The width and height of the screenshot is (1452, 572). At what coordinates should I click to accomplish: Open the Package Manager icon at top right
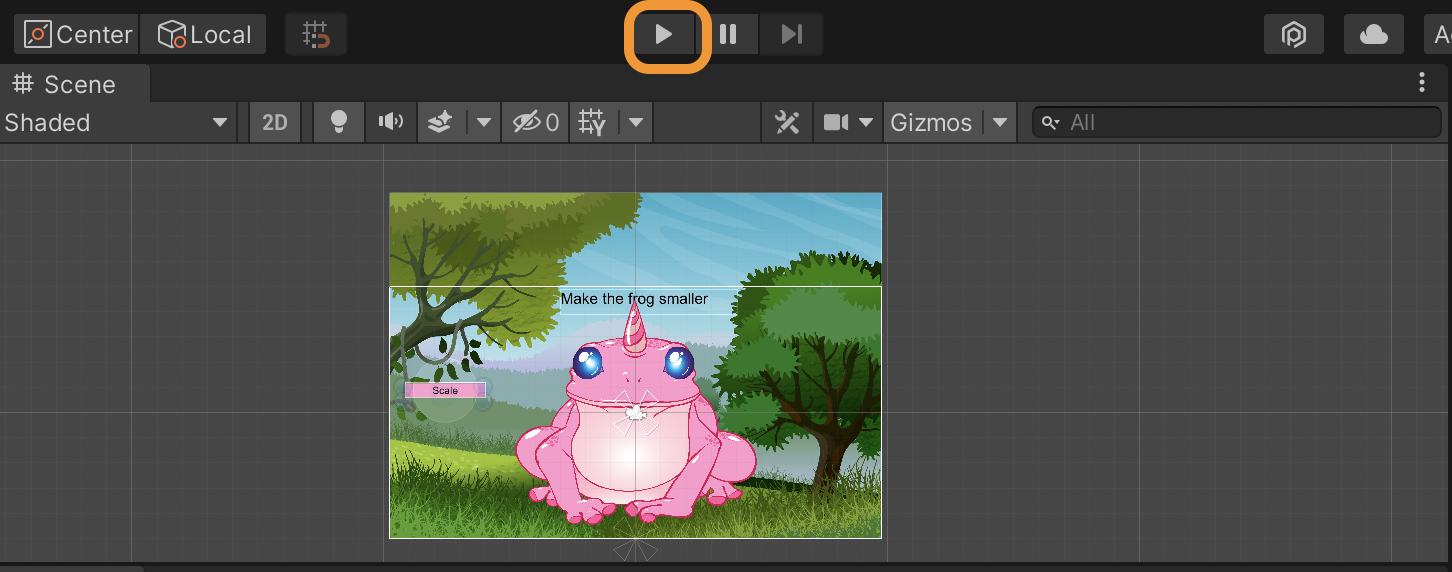pyautogui.click(x=1294, y=35)
